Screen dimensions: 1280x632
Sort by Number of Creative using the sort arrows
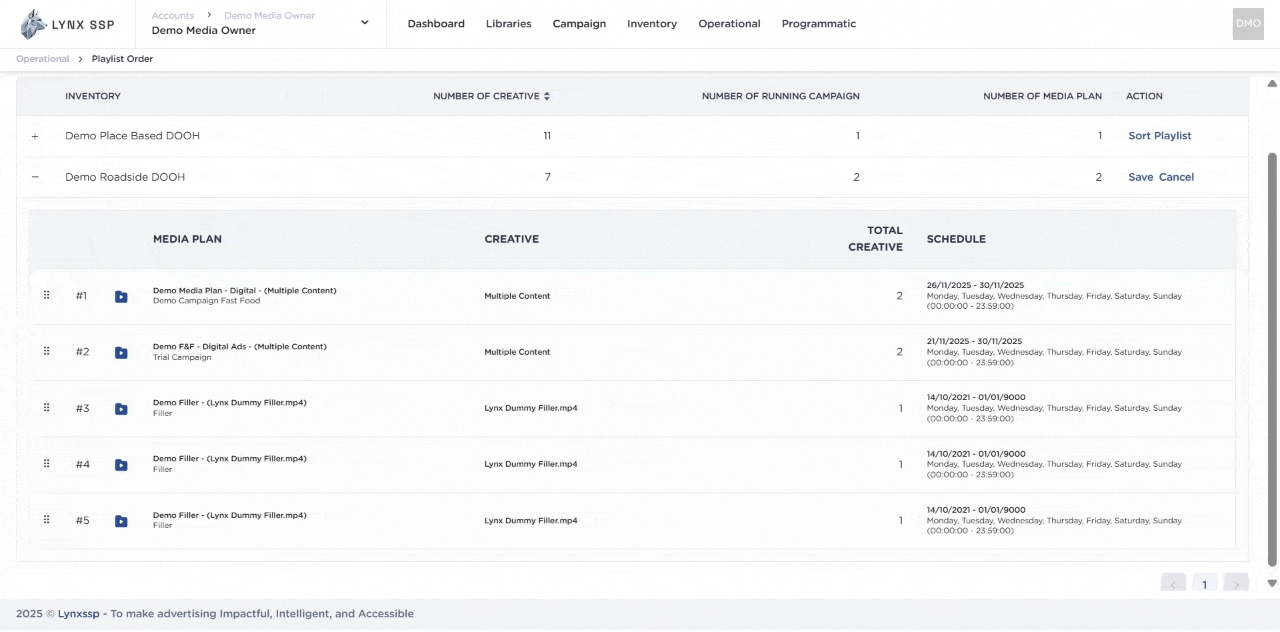click(x=547, y=96)
